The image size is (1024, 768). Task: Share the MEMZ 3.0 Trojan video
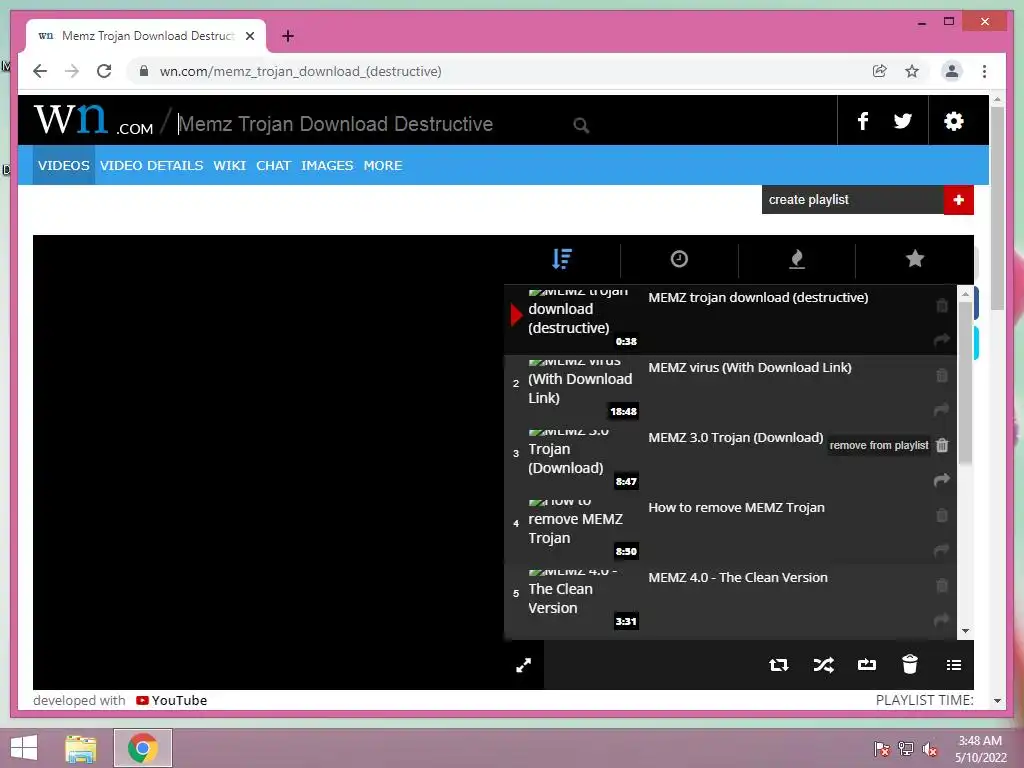(x=942, y=480)
